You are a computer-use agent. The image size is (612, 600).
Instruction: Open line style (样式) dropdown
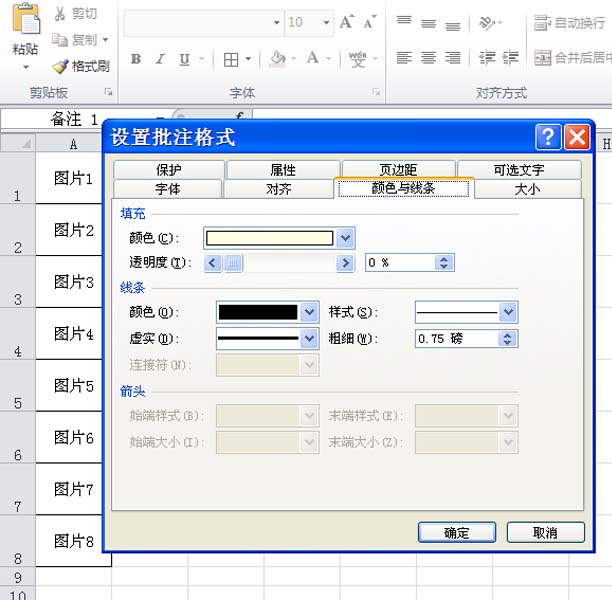tap(508, 312)
